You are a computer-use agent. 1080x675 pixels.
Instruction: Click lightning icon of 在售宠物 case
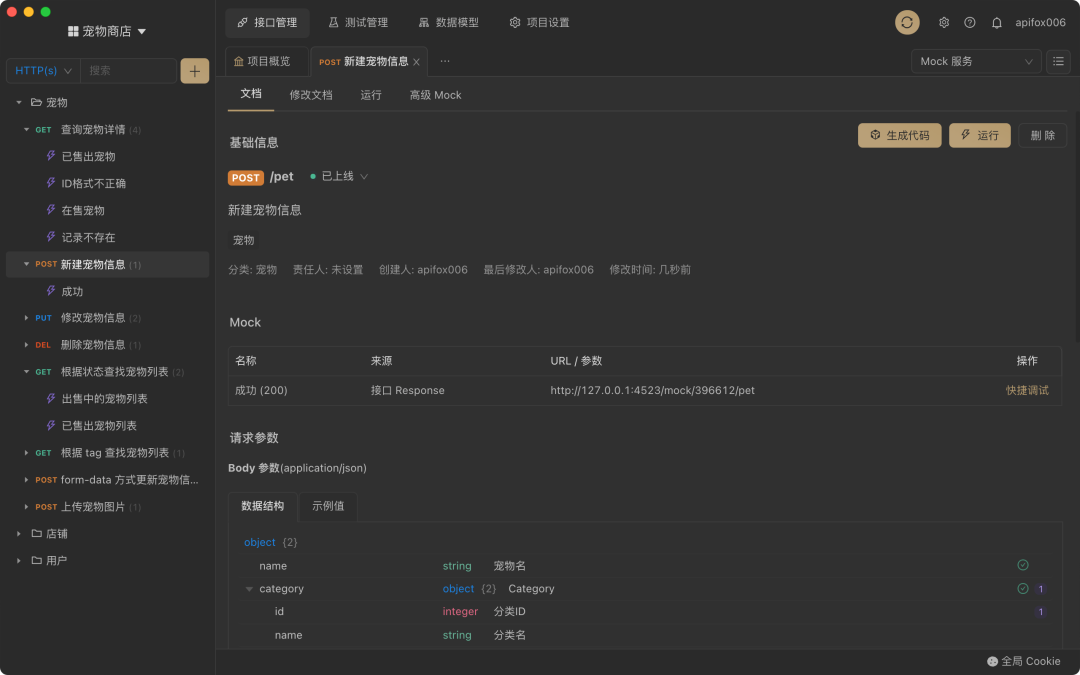pos(50,210)
